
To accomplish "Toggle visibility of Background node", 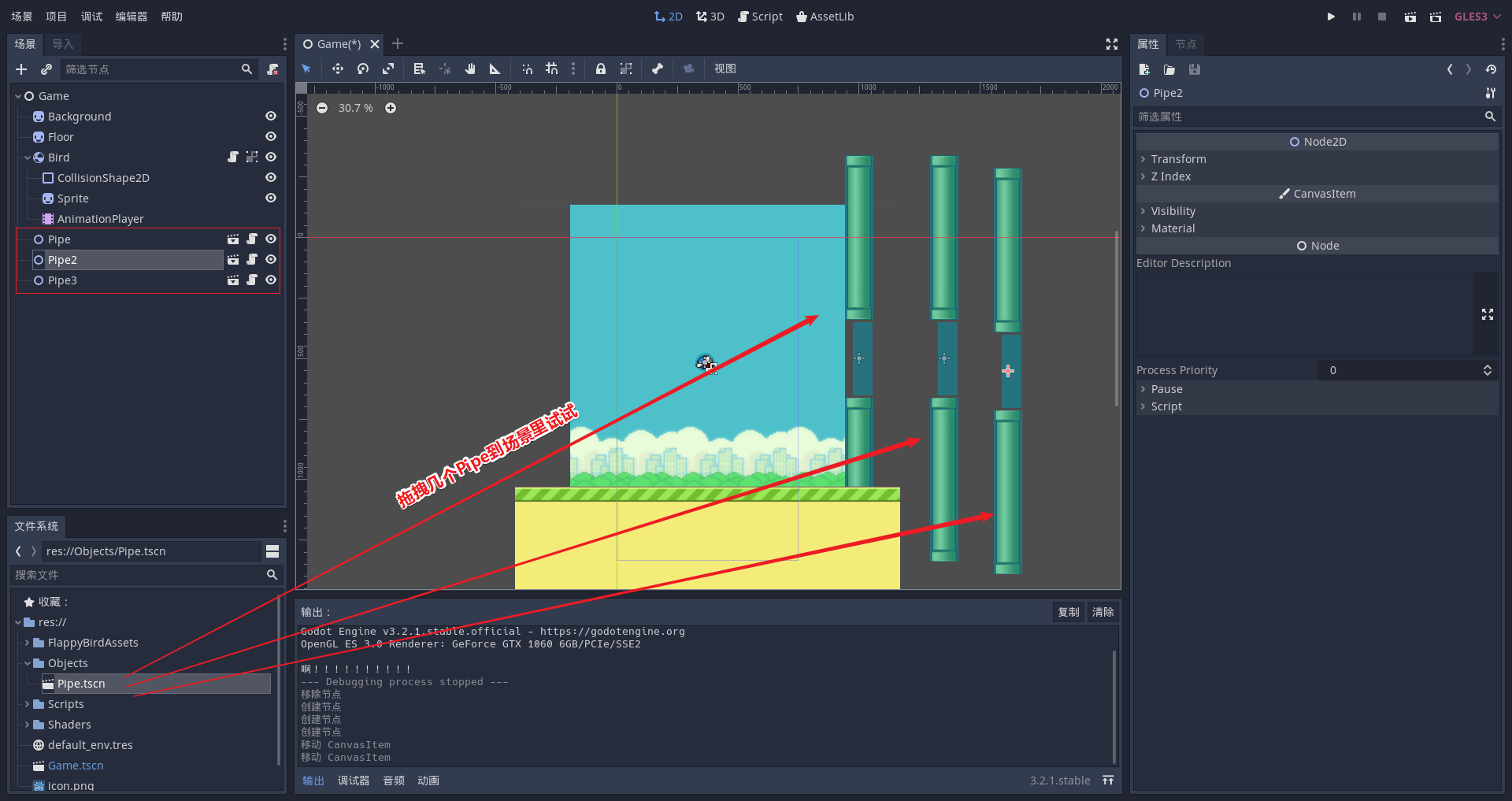I will click(271, 116).
